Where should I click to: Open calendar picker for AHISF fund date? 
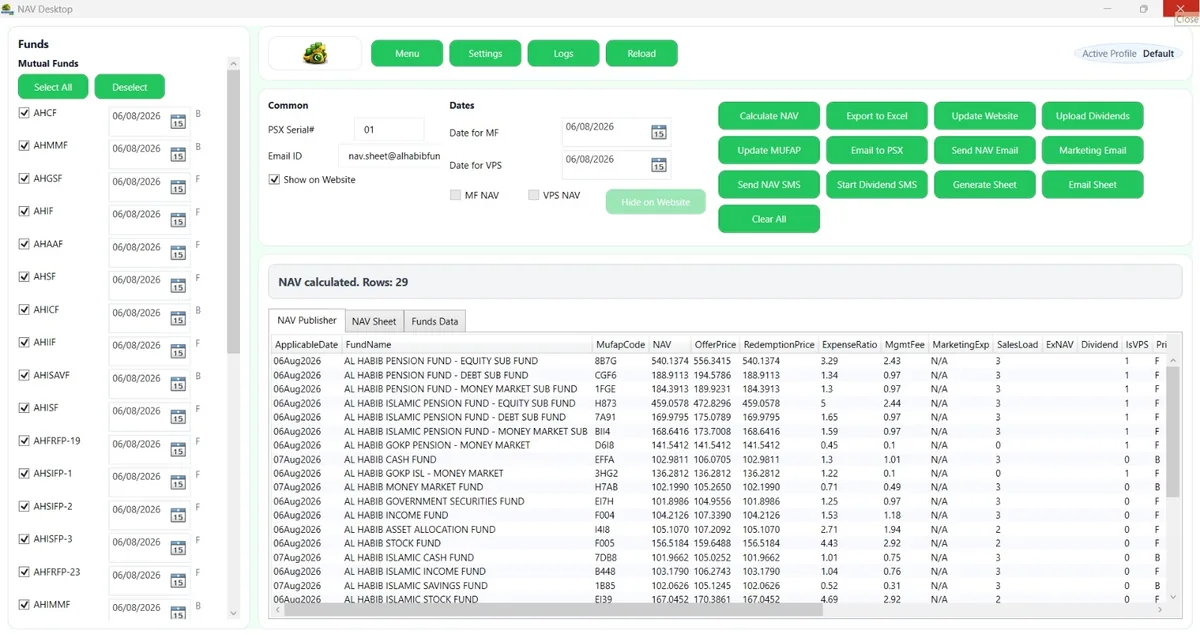click(x=178, y=418)
